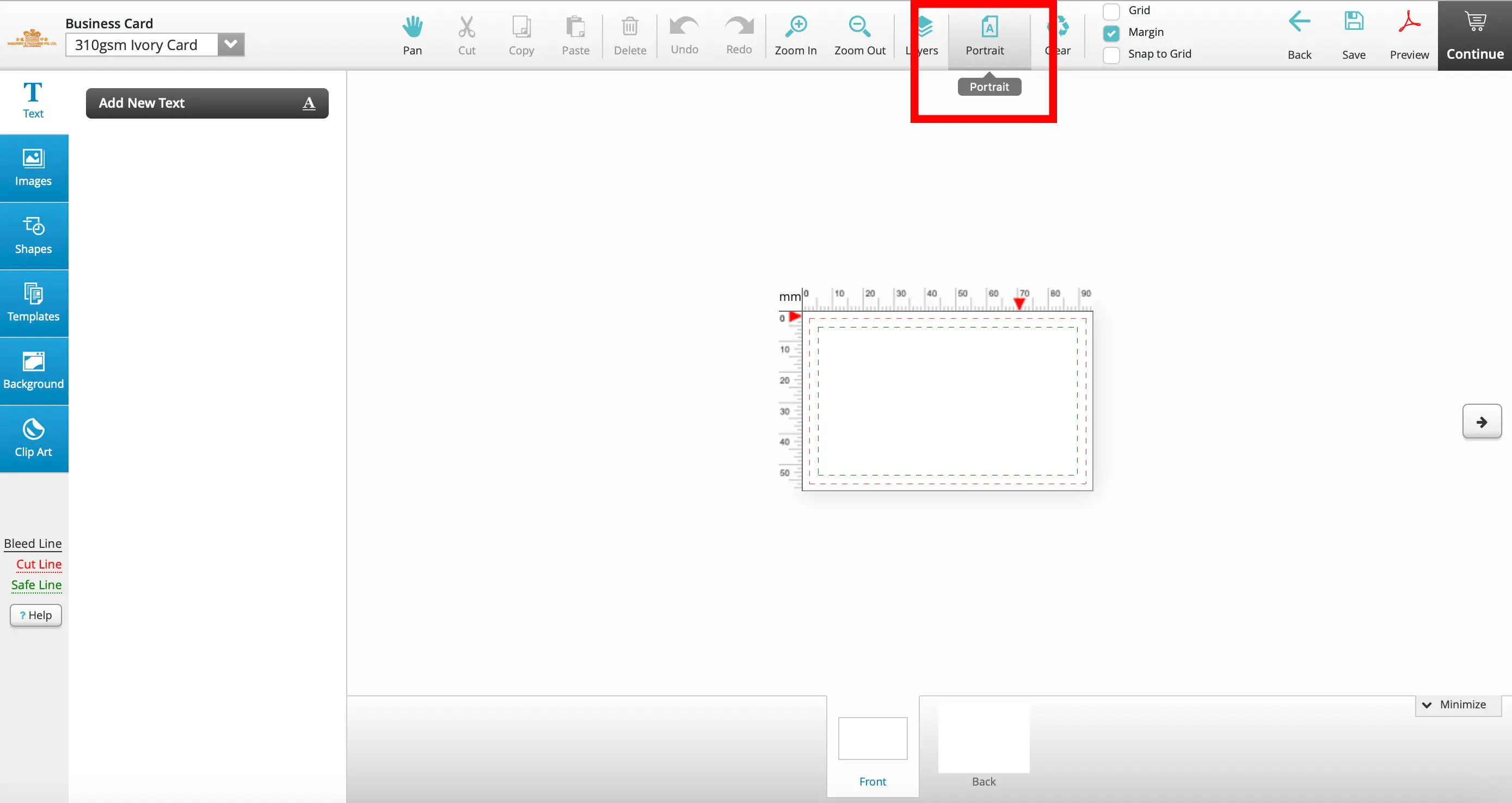Open the Clip Art sidebar tab
The height and width of the screenshot is (803, 1512).
coord(33,438)
